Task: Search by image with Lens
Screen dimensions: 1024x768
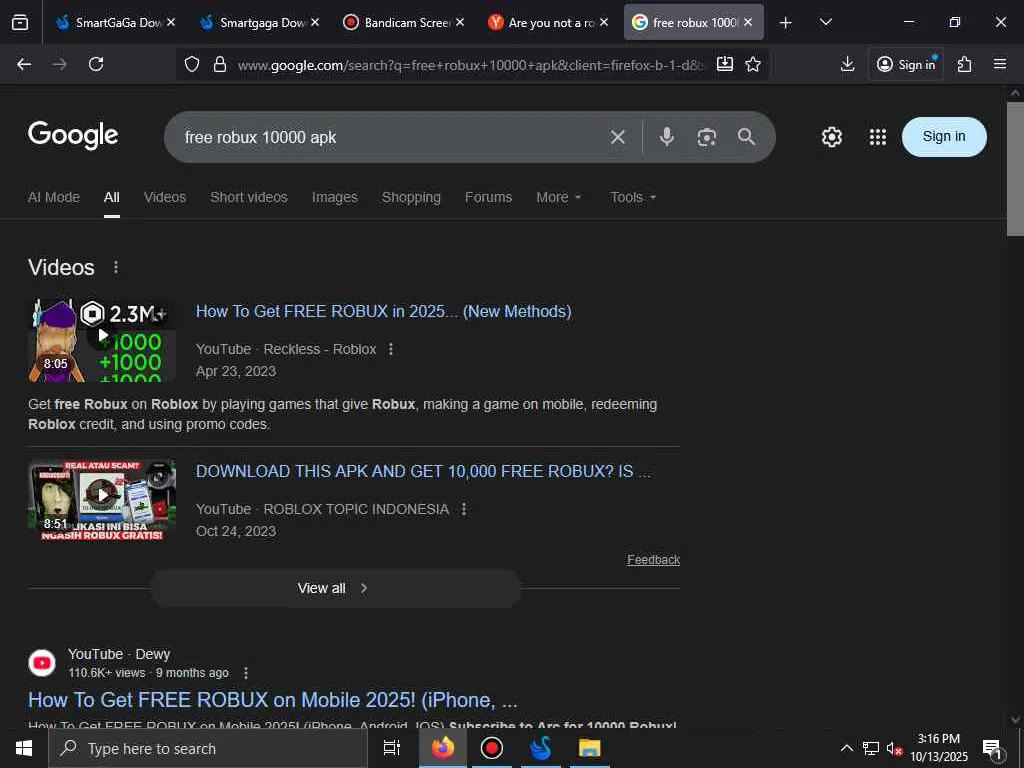Action: click(707, 137)
